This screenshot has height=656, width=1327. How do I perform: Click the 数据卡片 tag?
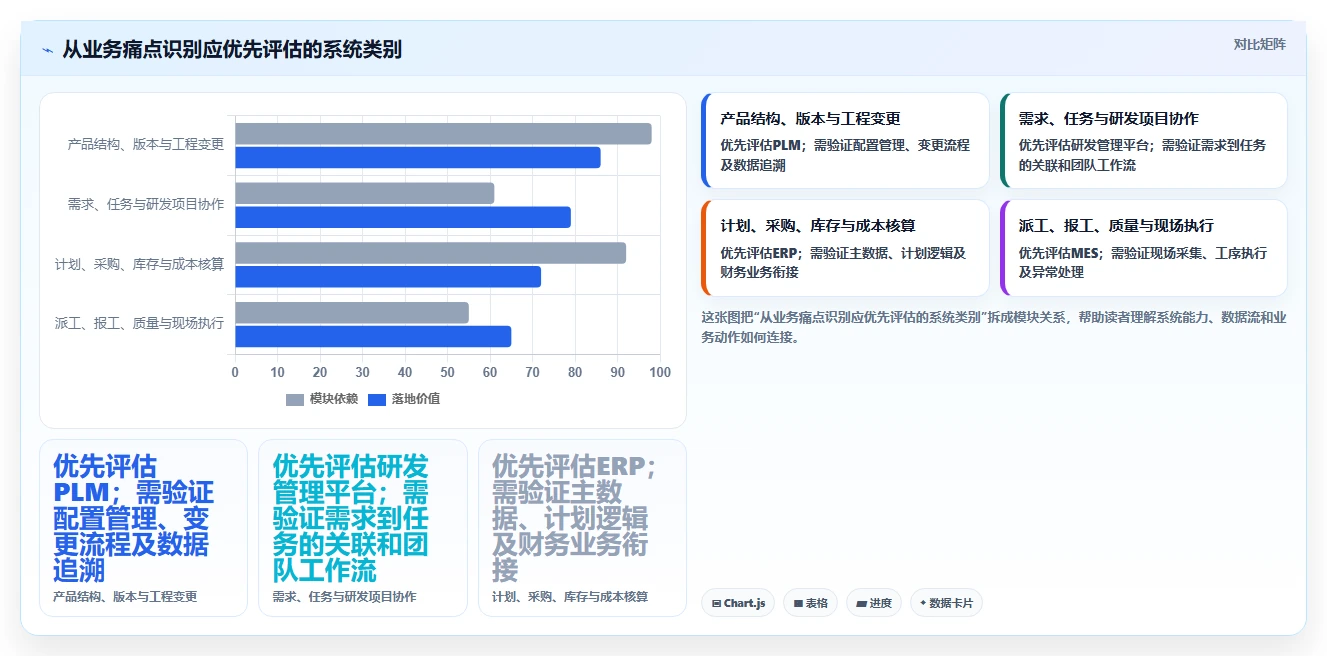(x=946, y=603)
